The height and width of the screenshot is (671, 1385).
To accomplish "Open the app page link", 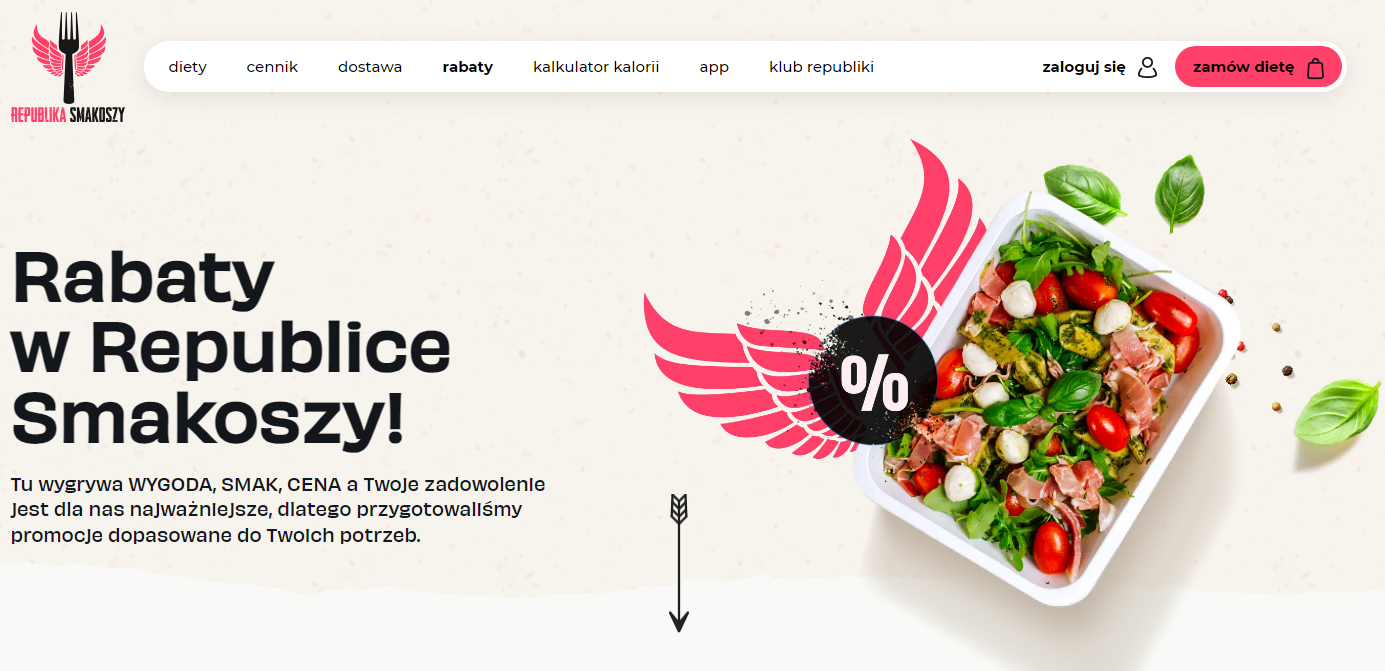I will point(714,68).
